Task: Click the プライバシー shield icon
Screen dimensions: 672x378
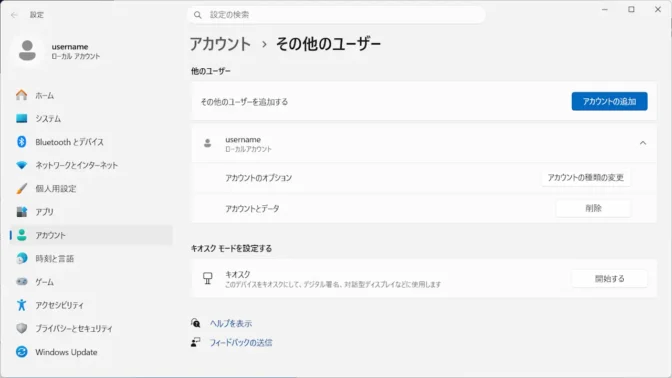Action: pyautogui.click(x=21, y=328)
